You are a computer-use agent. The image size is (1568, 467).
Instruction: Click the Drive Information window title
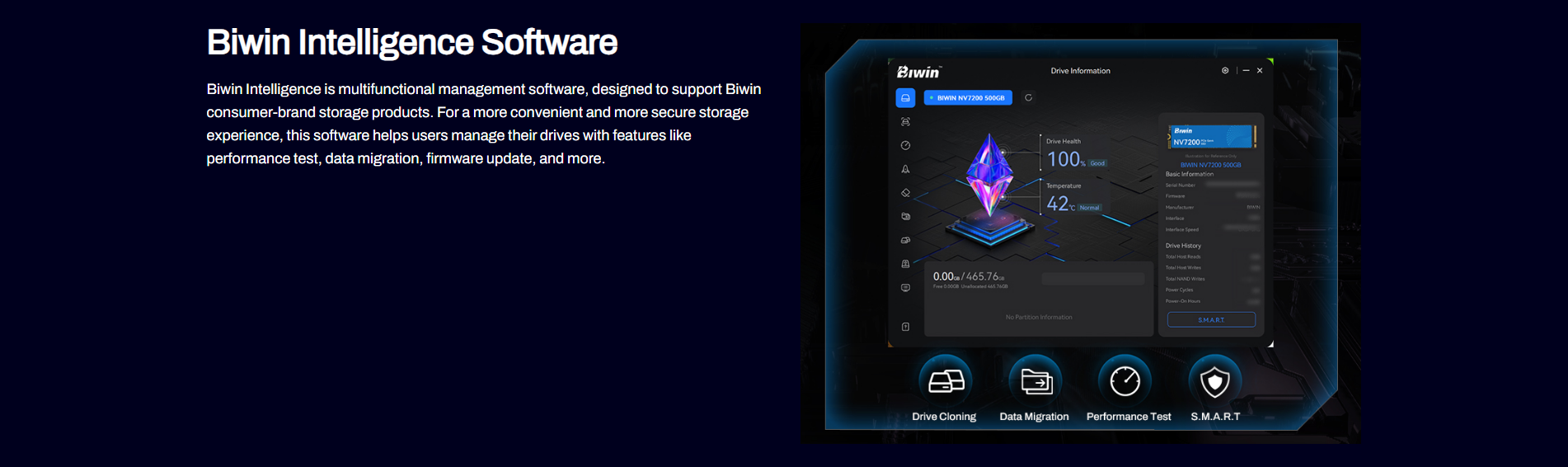(1080, 71)
